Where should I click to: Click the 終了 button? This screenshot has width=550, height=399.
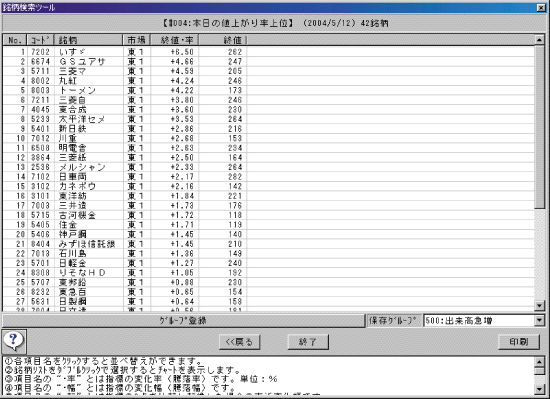click(308, 342)
